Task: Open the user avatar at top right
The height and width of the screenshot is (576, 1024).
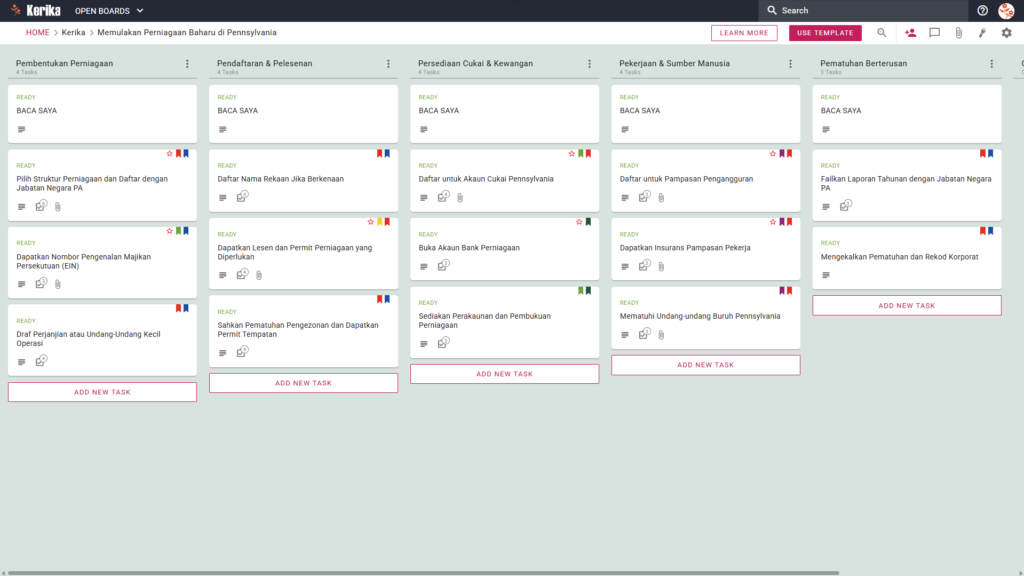Action: tap(1006, 10)
